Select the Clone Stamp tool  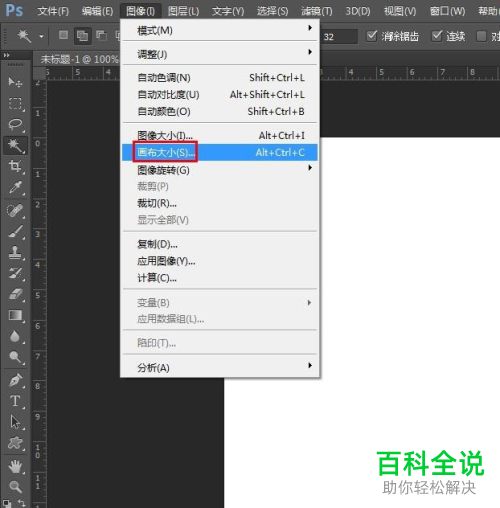tap(15, 252)
